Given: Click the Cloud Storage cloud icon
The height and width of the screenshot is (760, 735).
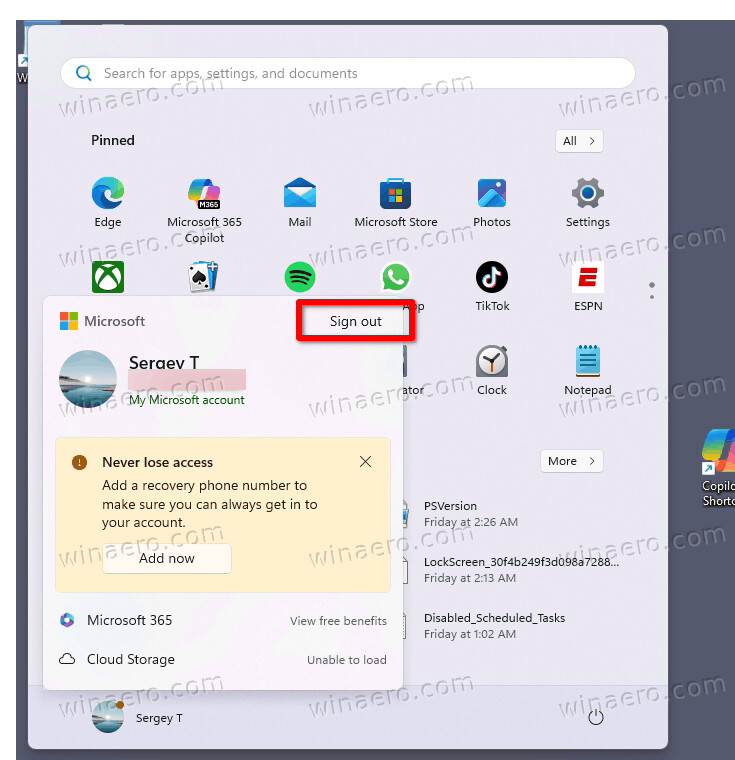Looking at the screenshot, I should [x=67, y=659].
